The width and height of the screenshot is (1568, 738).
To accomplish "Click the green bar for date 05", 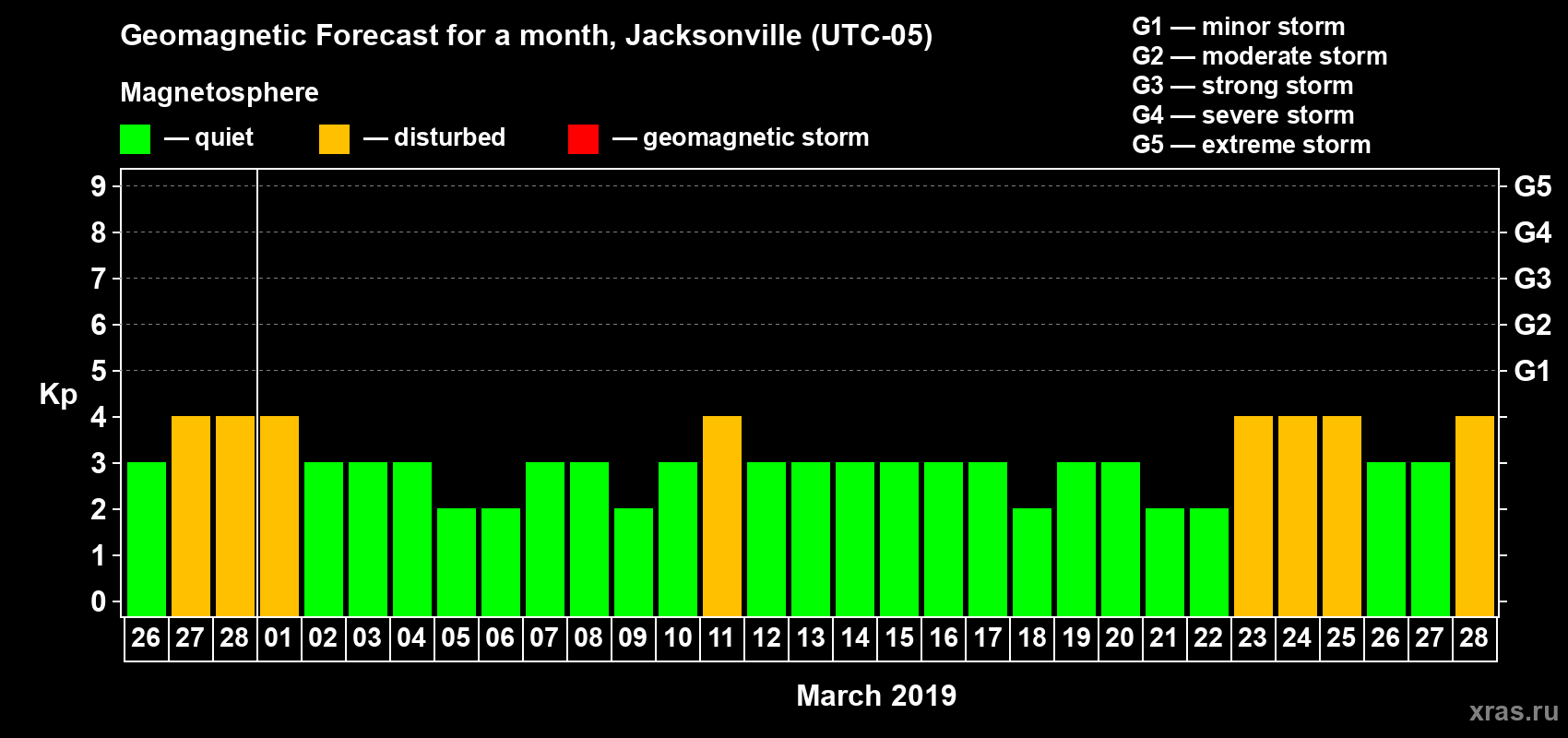I will click(x=457, y=562).
